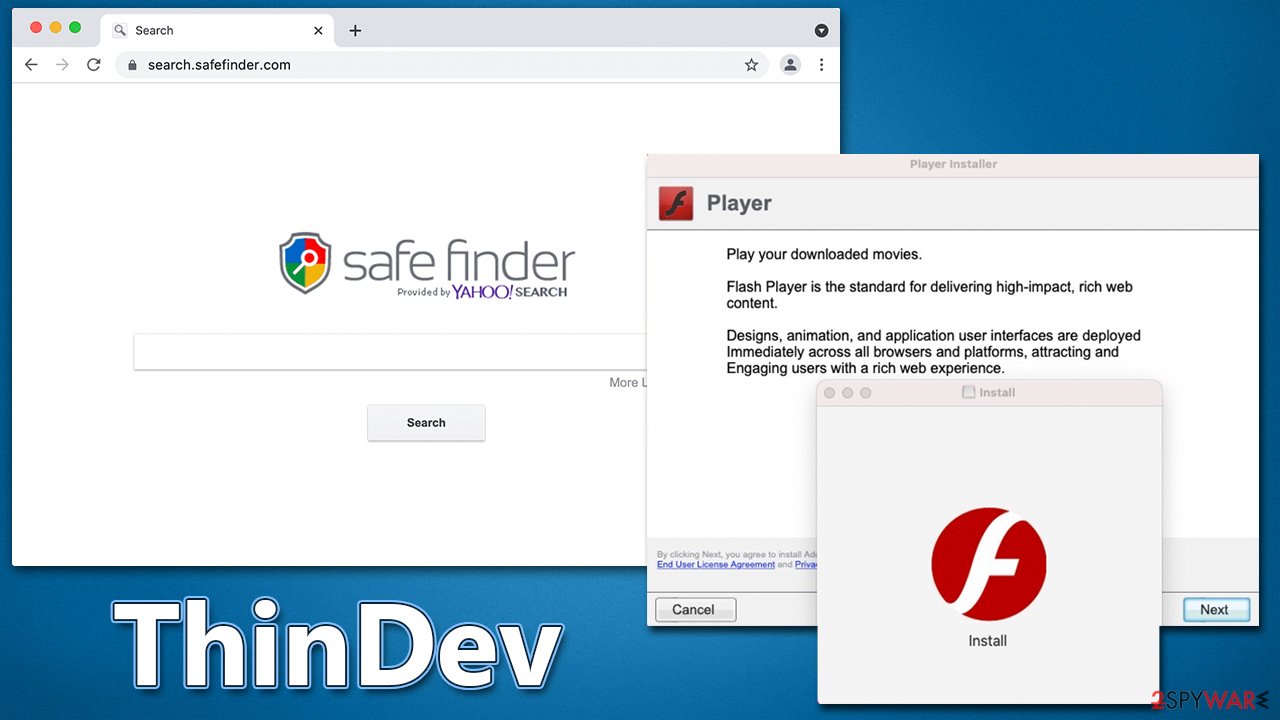Click the forward navigation arrow
Viewport: 1280px width, 720px height.
[x=62, y=64]
